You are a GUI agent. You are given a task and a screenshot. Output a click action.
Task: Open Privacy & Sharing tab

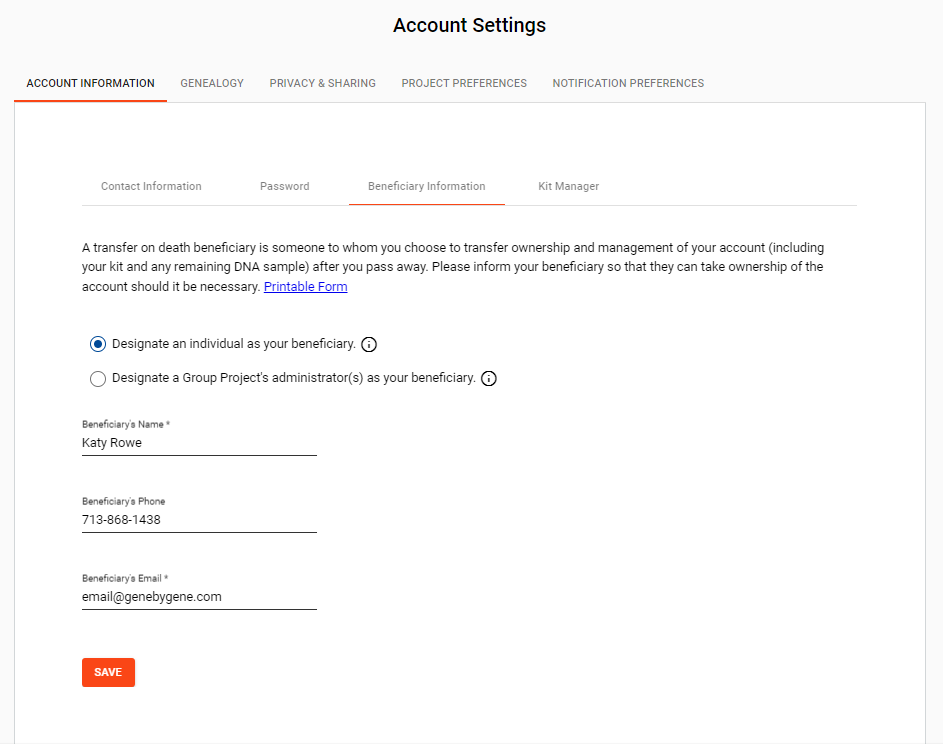click(x=322, y=83)
